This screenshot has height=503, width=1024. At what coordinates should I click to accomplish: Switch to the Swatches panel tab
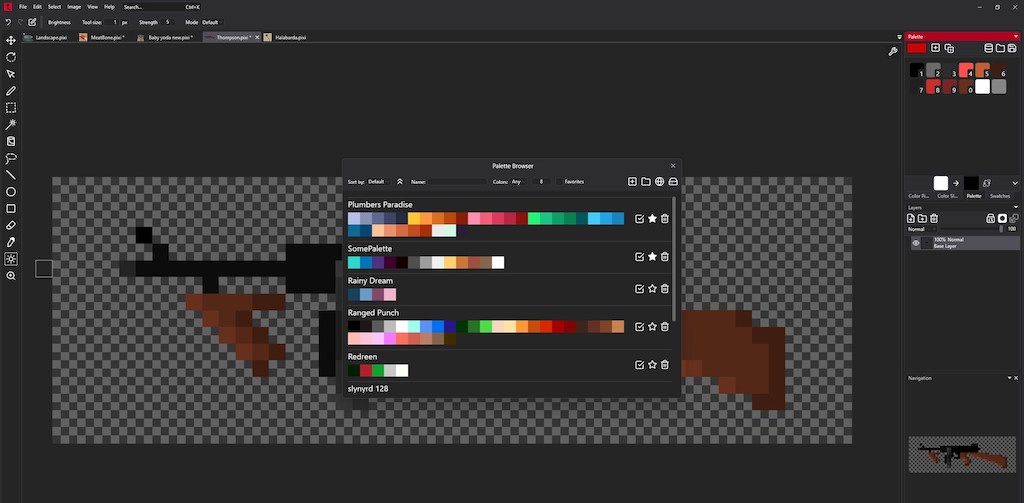click(x=1000, y=196)
